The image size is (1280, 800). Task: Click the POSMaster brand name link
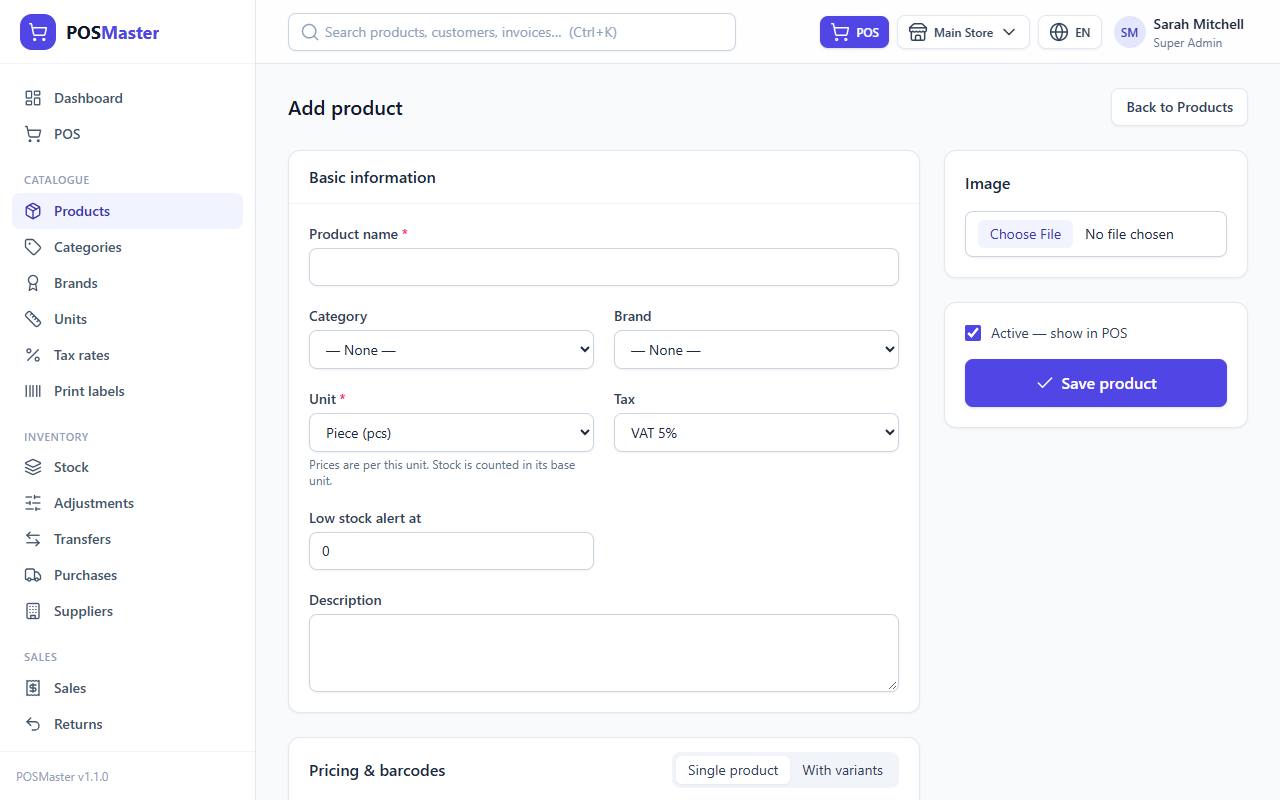point(112,32)
